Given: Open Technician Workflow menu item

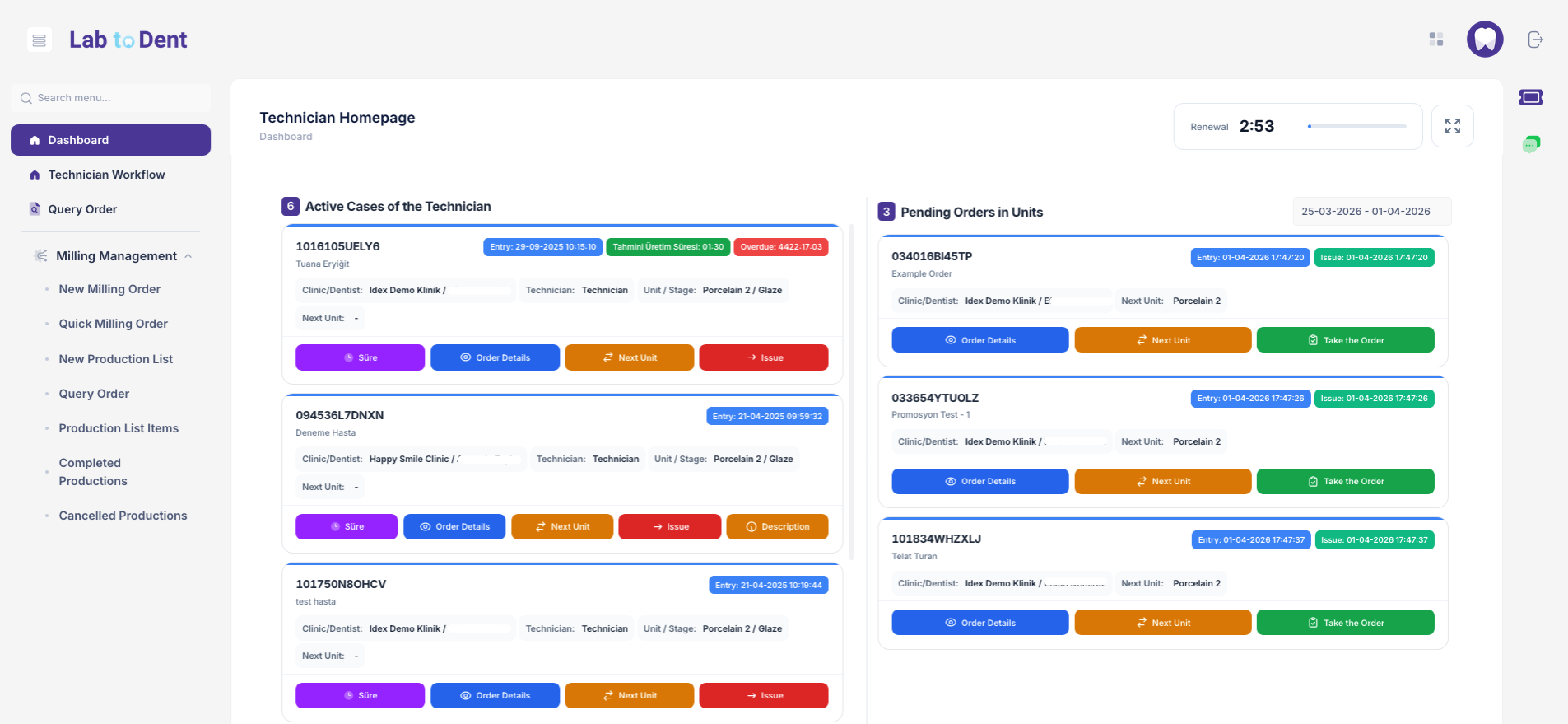Looking at the screenshot, I should 106,175.
